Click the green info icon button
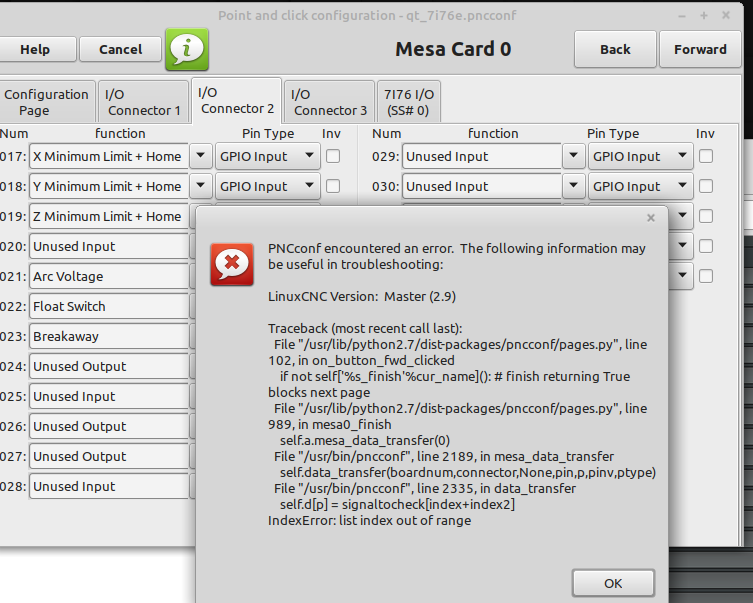Screen dimensions: 753x603 point(187,49)
